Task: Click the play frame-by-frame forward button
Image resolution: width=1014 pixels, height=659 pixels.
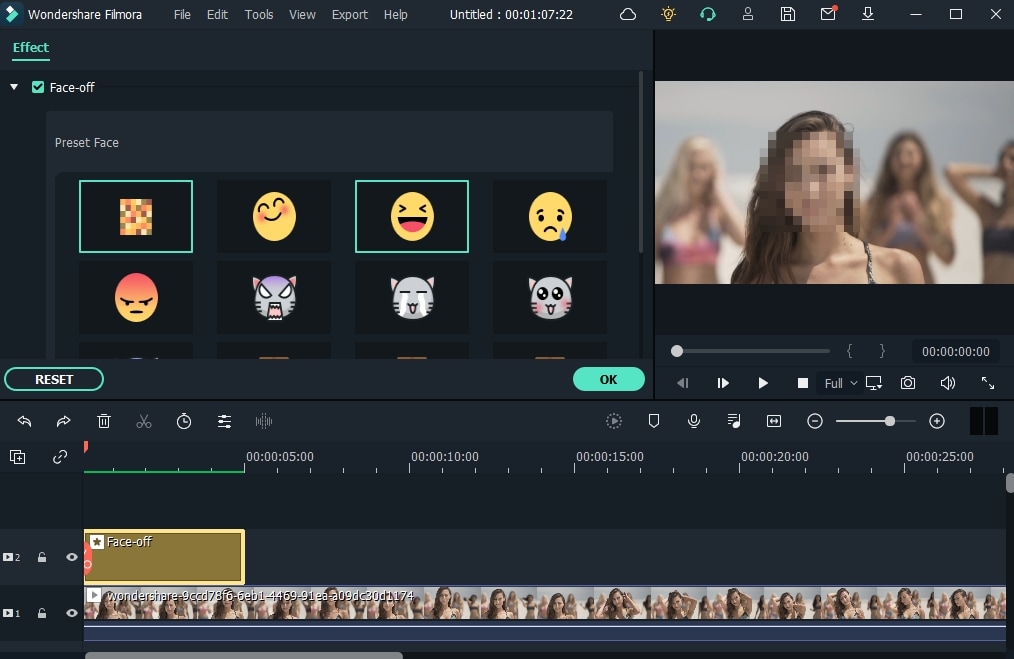Action: (x=723, y=383)
